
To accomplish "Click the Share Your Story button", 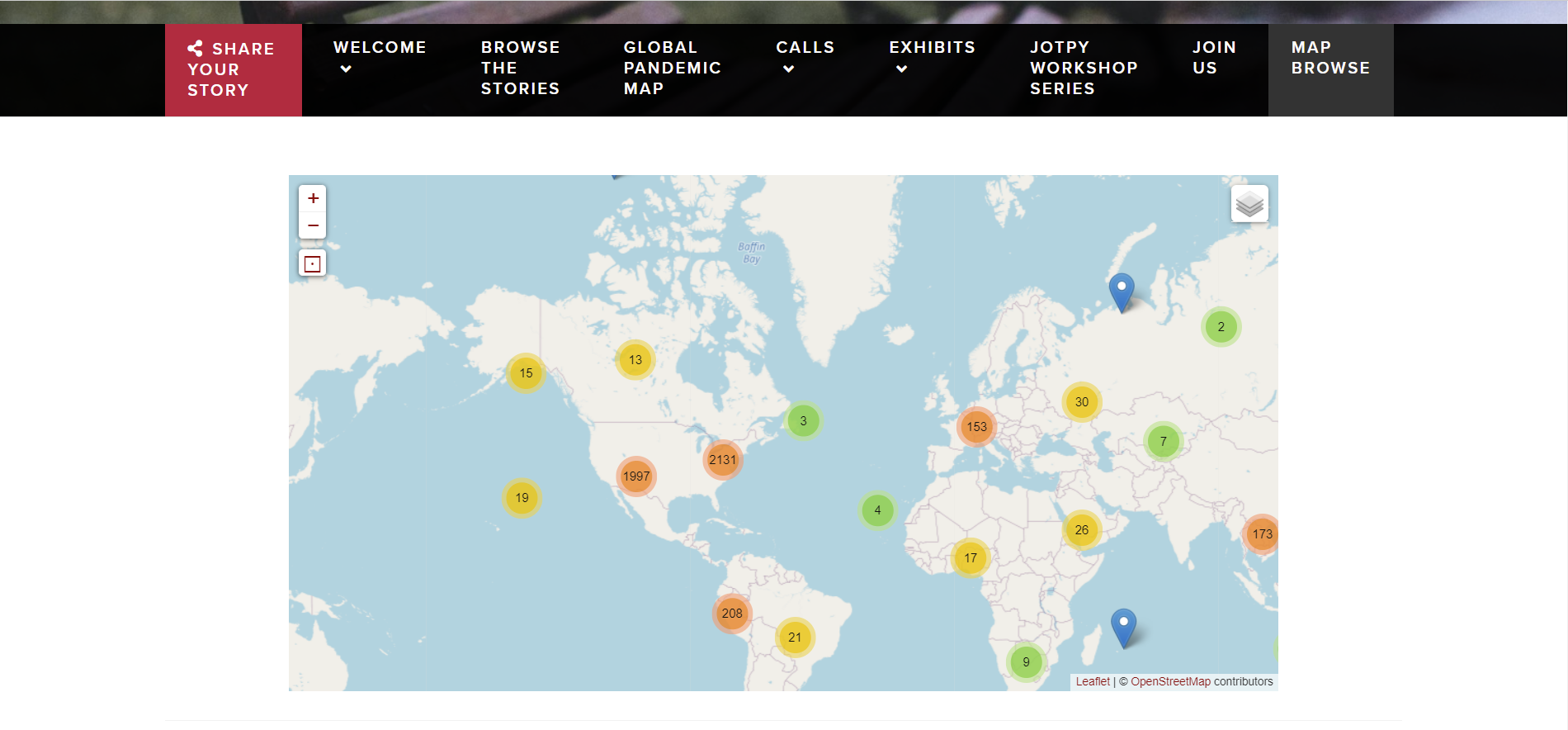I will pyautogui.click(x=233, y=70).
